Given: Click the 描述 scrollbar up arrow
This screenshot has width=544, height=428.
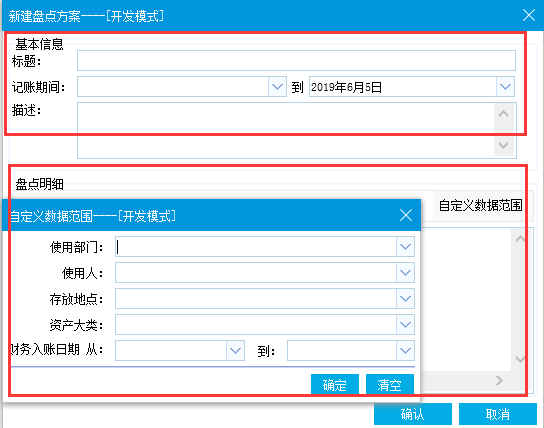Looking at the screenshot, I should (503, 114).
